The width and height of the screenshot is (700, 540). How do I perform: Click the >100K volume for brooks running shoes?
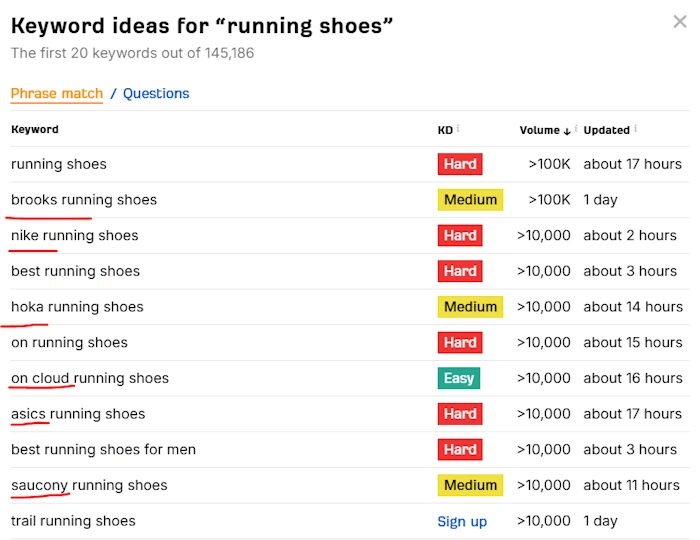549,199
